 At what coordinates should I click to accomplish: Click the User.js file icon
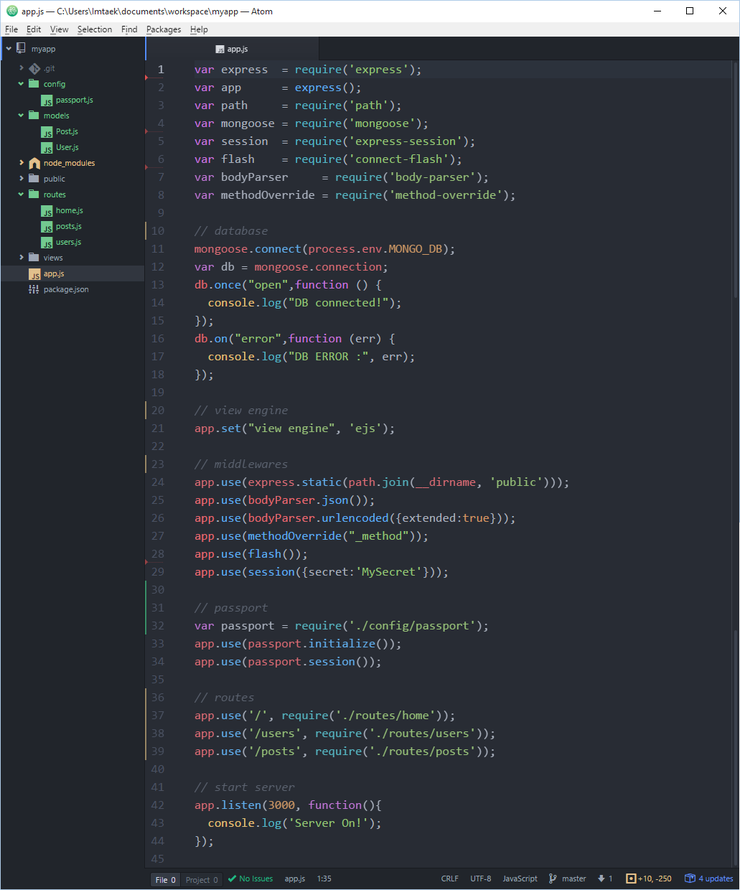click(47, 147)
